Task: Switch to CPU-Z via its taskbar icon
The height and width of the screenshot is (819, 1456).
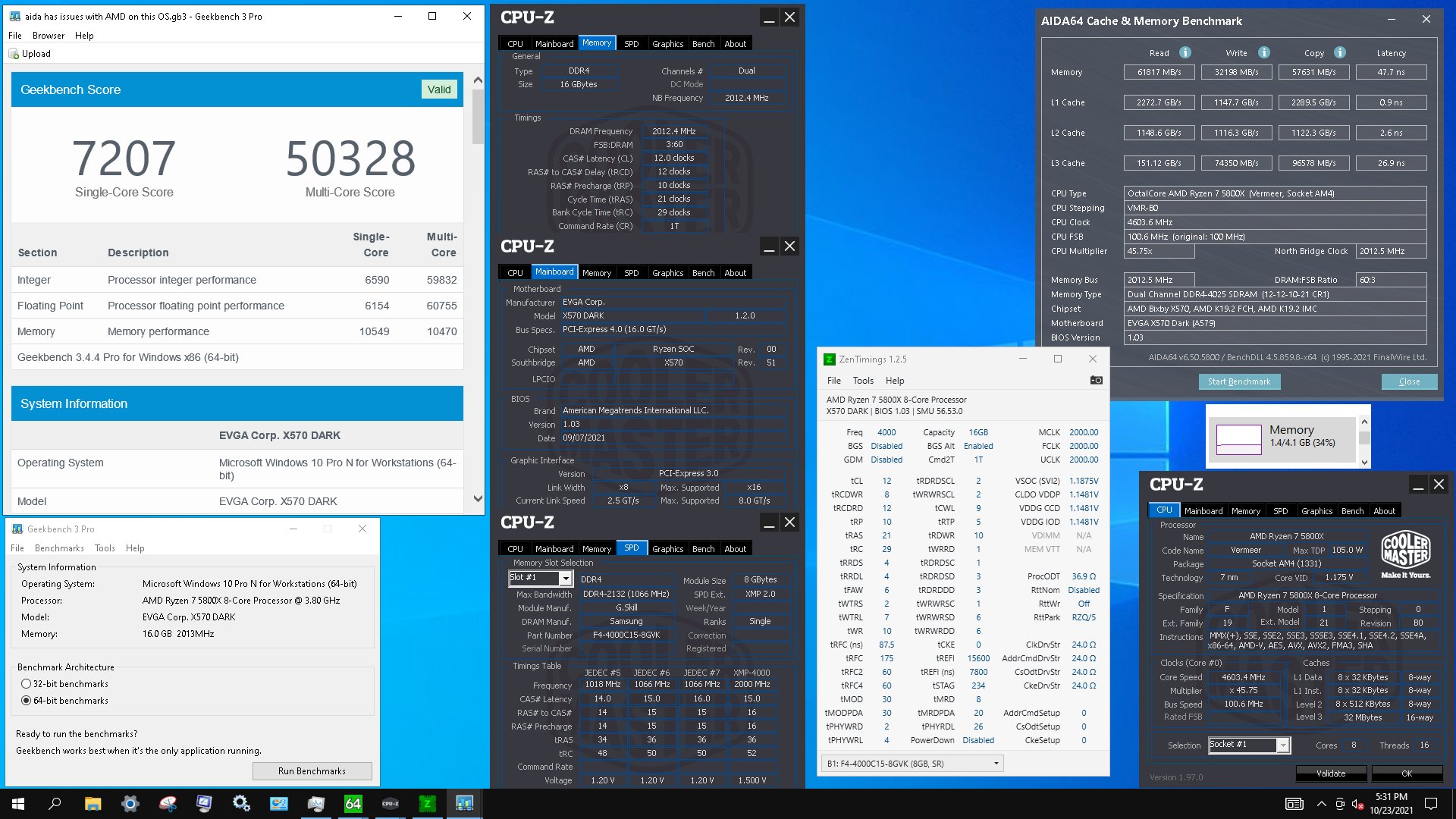Action: pyautogui.click(x=391, y=804)
